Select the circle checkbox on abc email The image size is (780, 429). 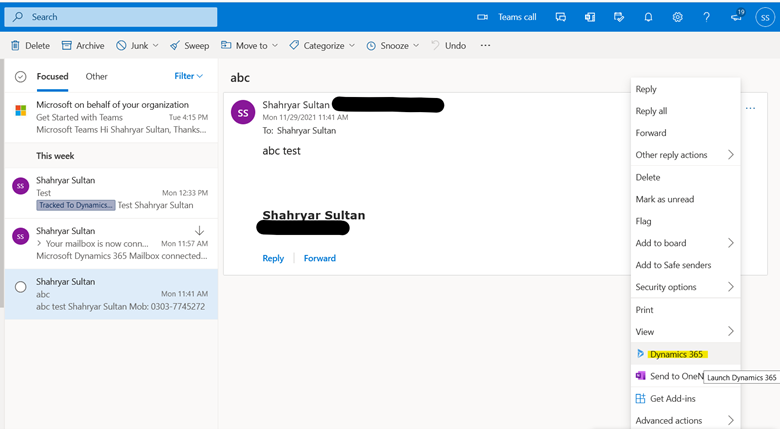[x=20, y=287]
